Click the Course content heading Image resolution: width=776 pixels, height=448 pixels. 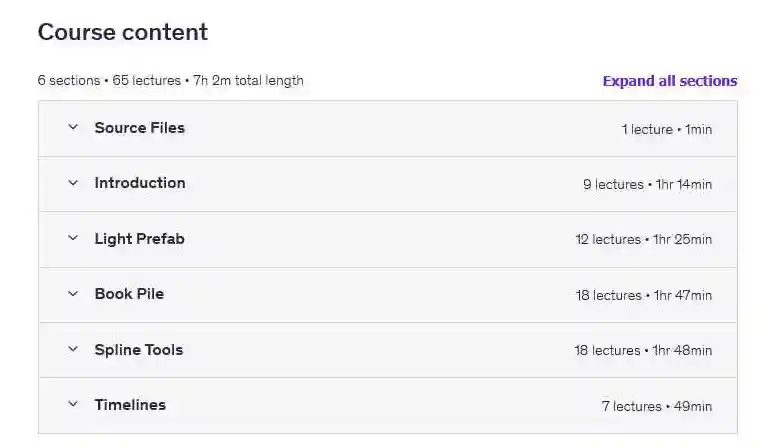click(x=122, y=32)
